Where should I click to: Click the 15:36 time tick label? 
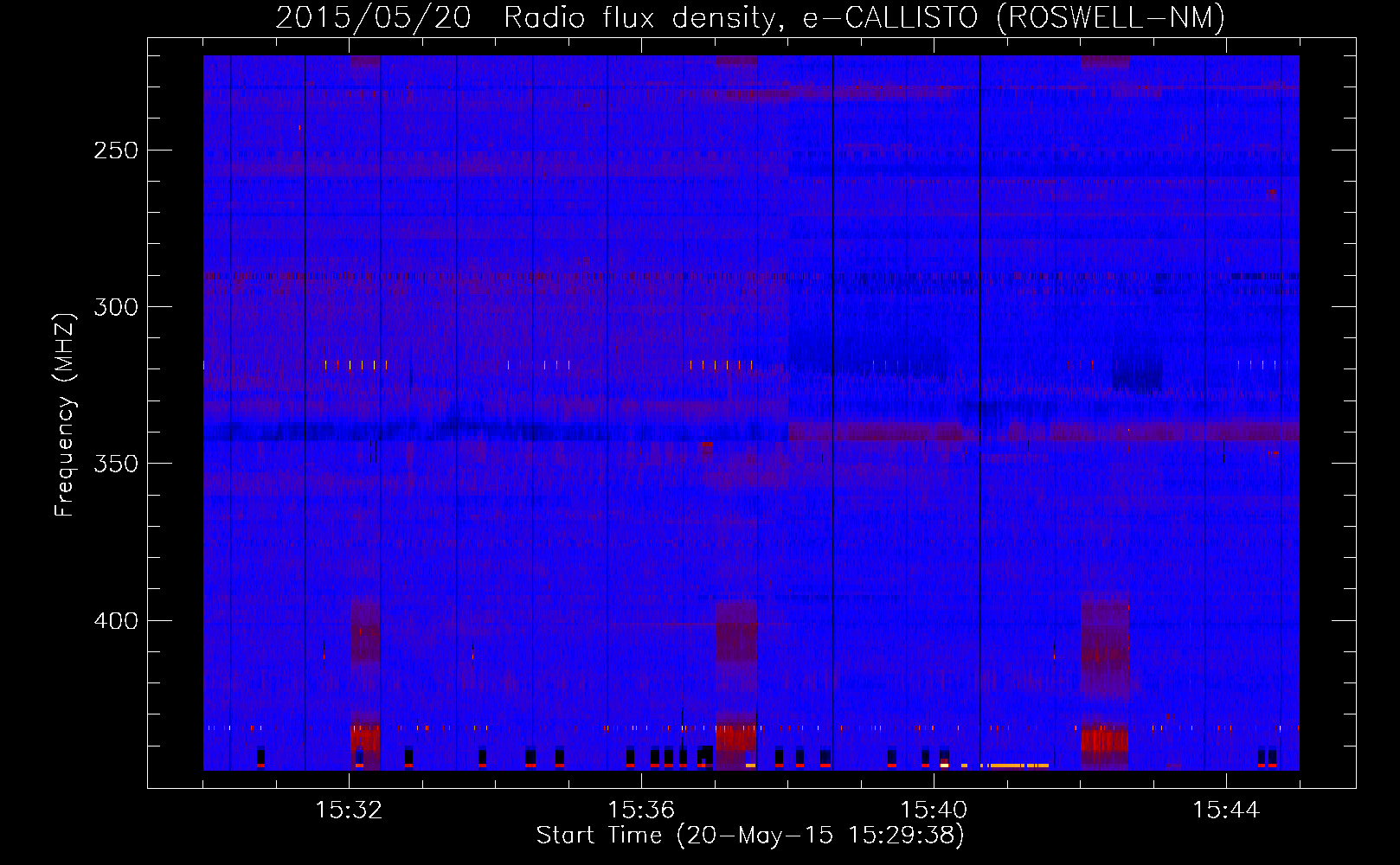(x=641, y=810)
